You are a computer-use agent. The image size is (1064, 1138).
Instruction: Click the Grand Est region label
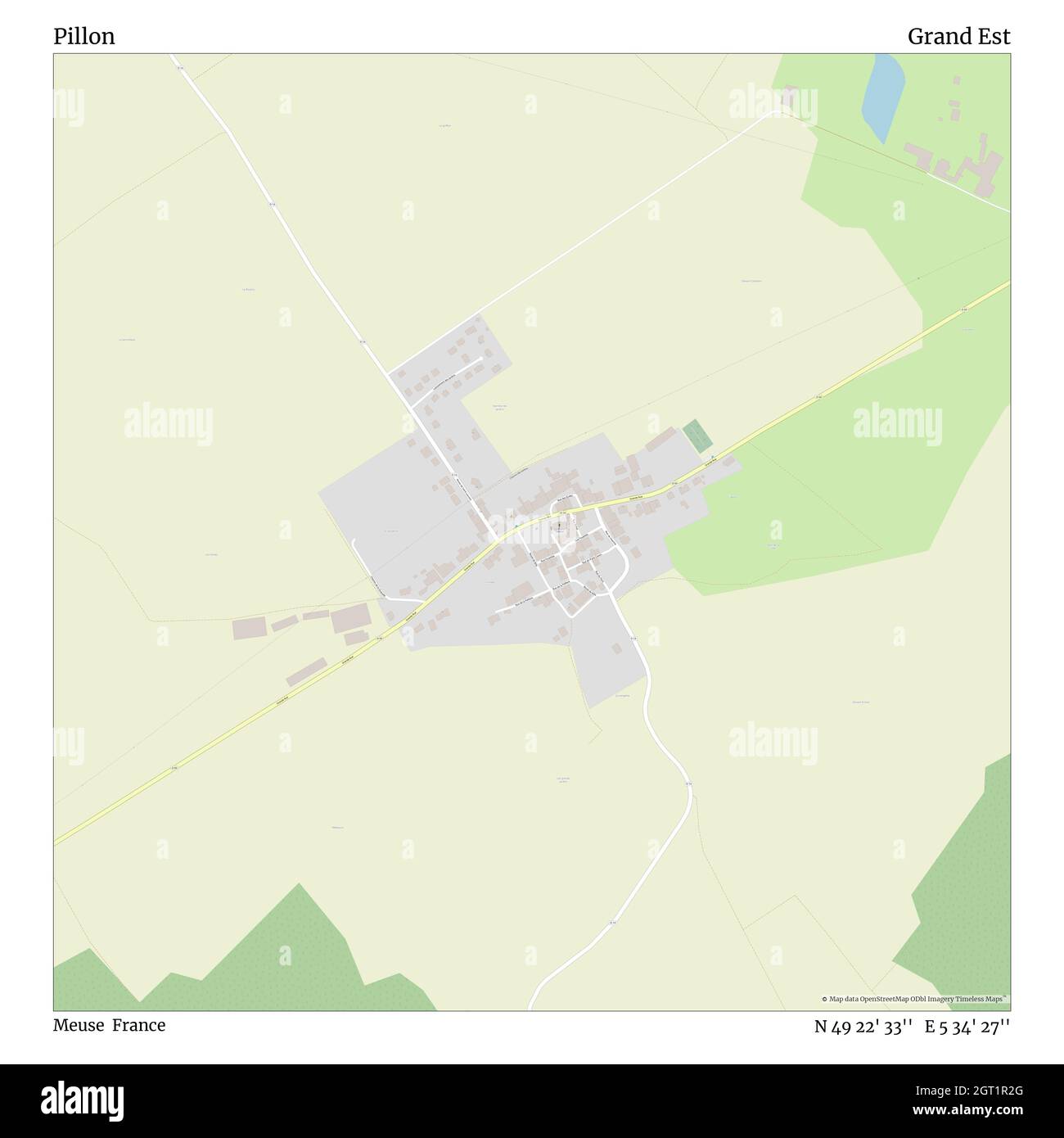[x=958, y=37]
